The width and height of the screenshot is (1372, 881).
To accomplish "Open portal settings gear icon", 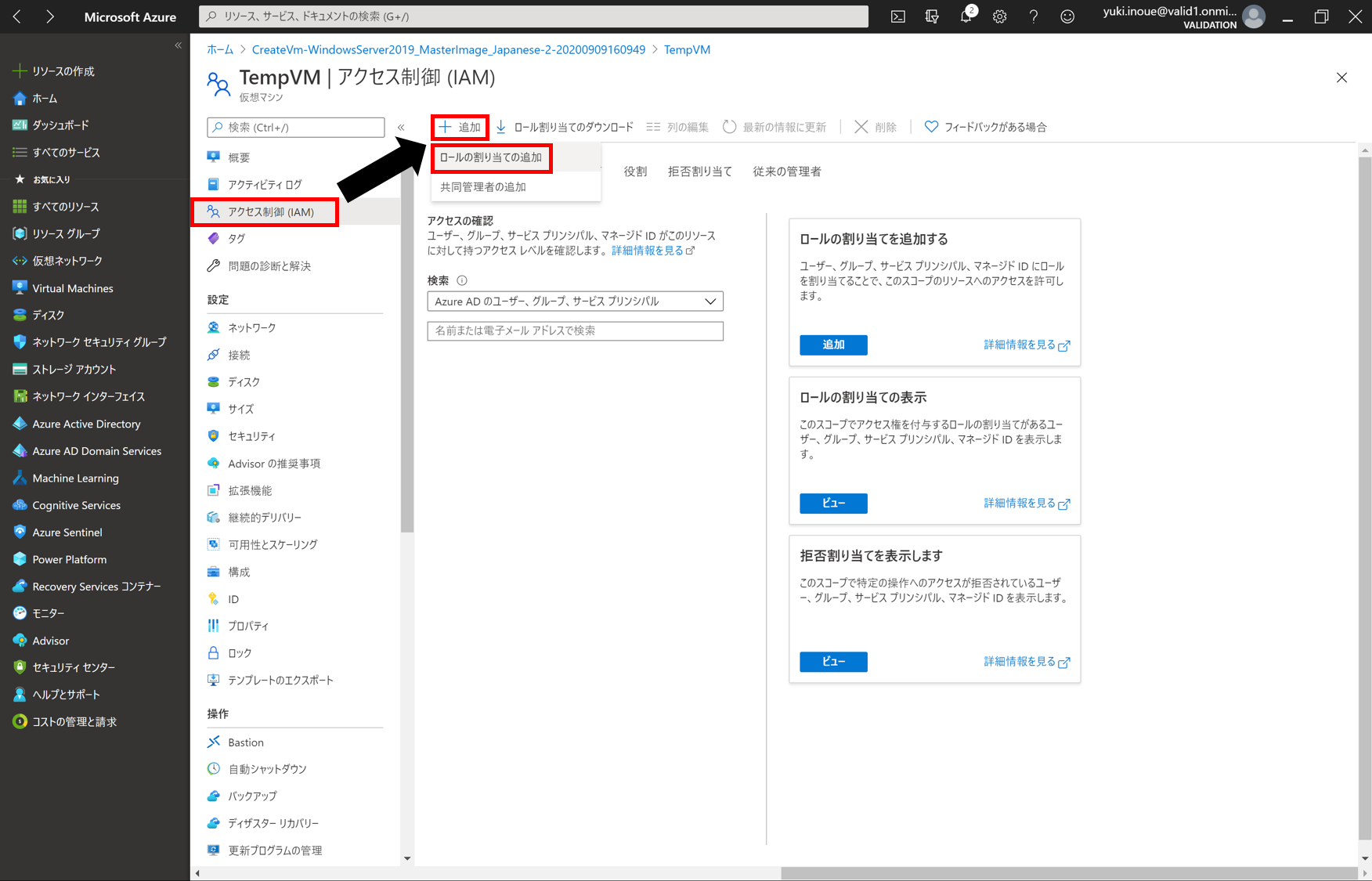I will coord(1000,16).
